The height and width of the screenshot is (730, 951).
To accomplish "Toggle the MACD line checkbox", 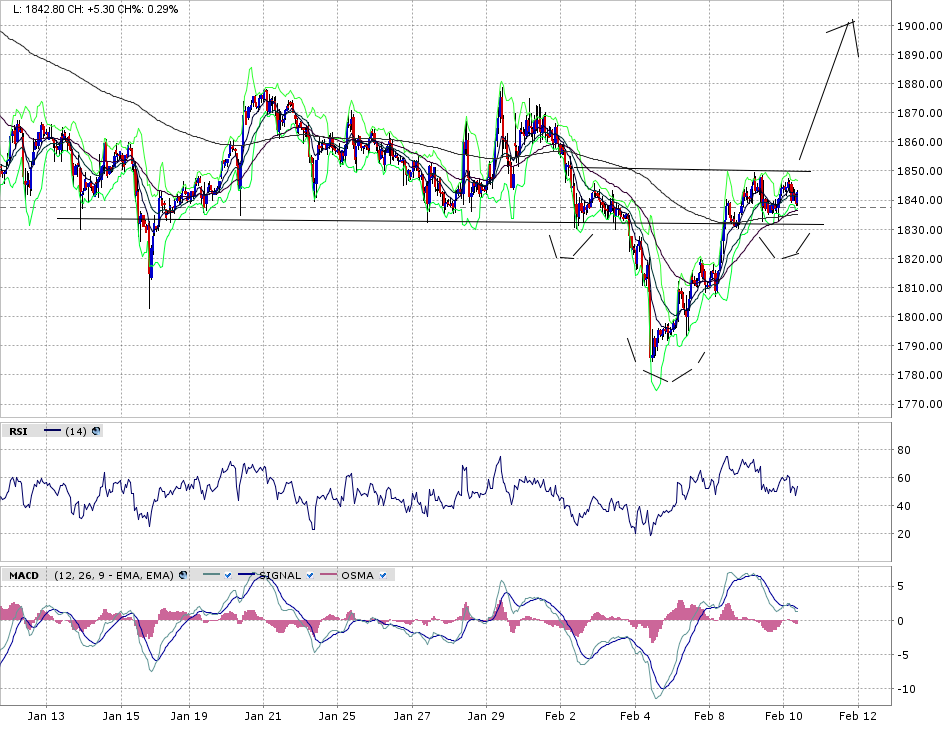I will coord(228,575).
